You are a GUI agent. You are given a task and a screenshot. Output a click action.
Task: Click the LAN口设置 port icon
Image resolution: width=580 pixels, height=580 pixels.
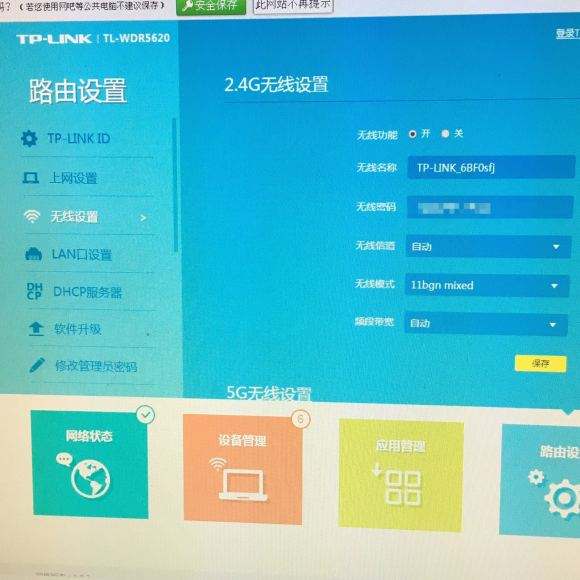click(x=33, y=254)
